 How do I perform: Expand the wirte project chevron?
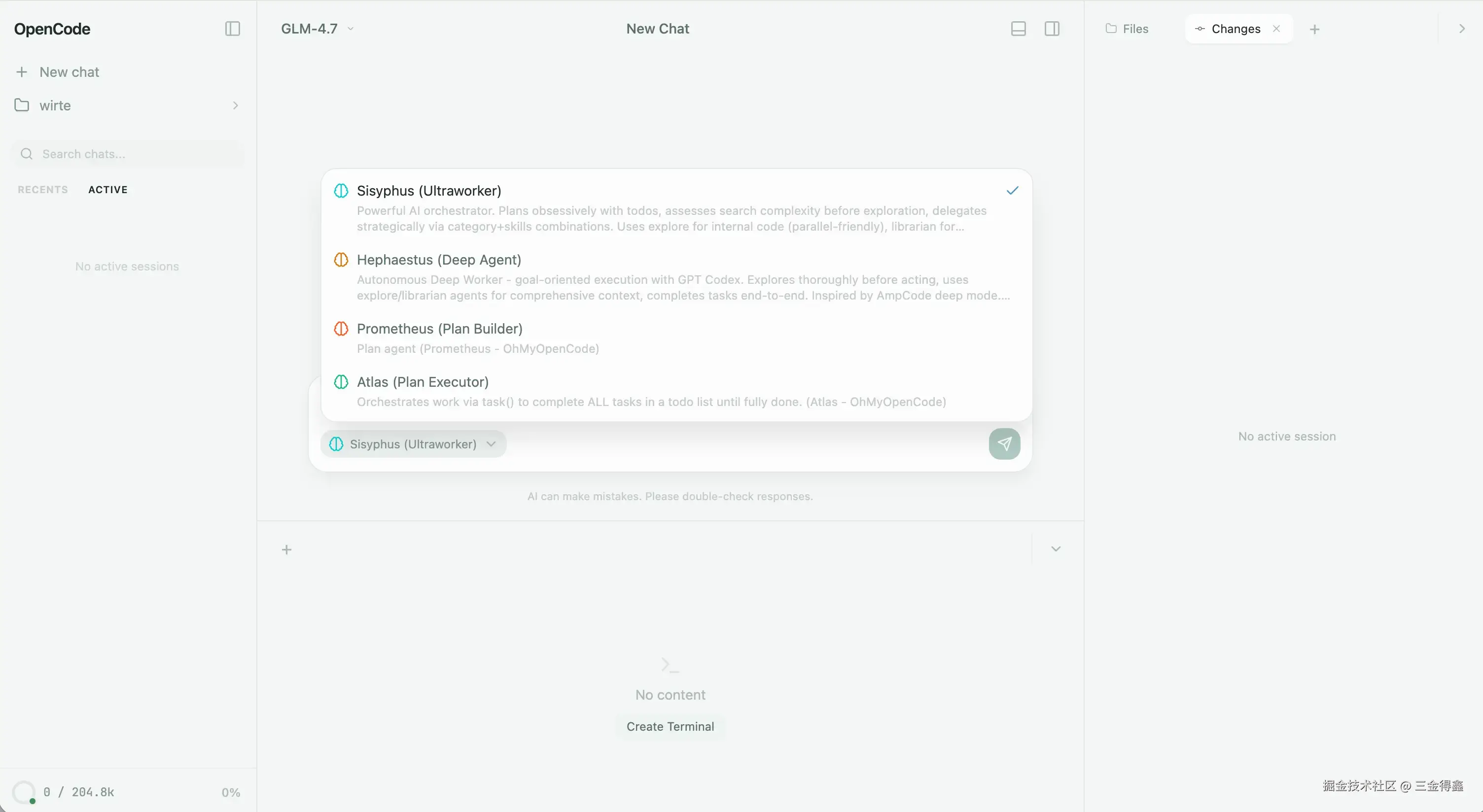coord(235,105)
